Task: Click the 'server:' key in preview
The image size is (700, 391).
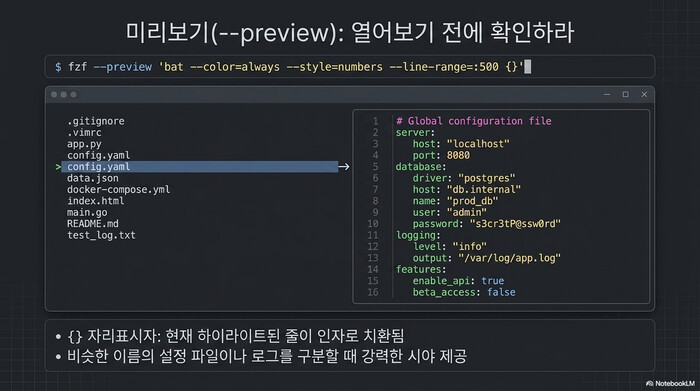Action: tap(415, 133)
